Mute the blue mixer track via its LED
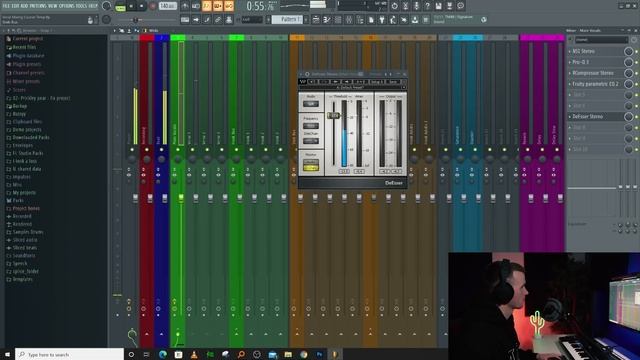Viewport: 640px width, 360px height. coord(161,150)
